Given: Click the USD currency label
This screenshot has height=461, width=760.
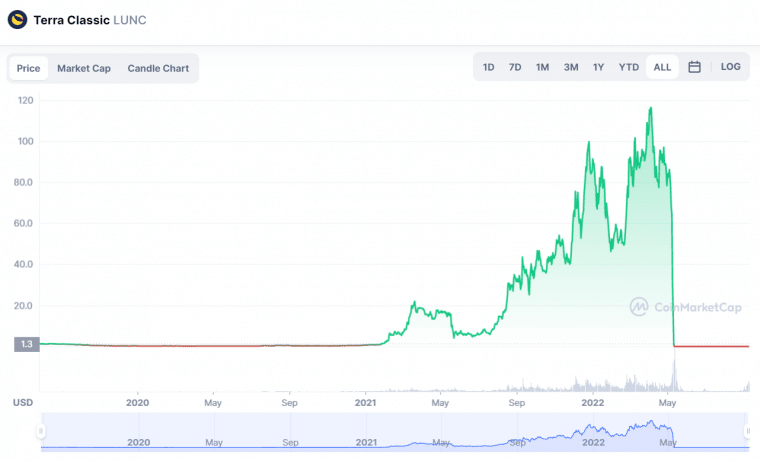Looking at the screenshot, I should pos(23,402).
